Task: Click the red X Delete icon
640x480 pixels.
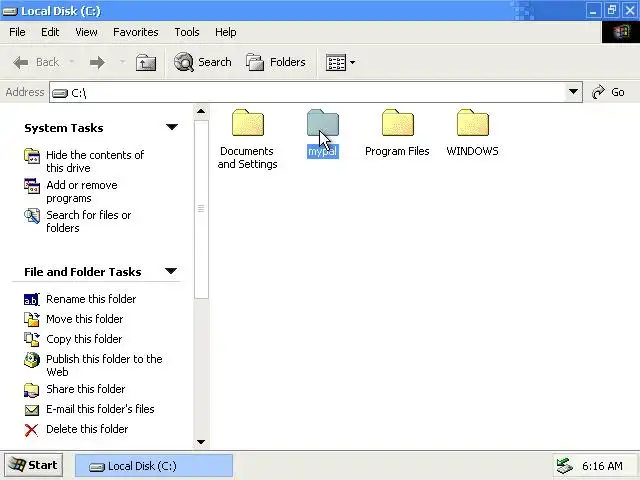Action: pyautogui.click(x=31, y=430)
